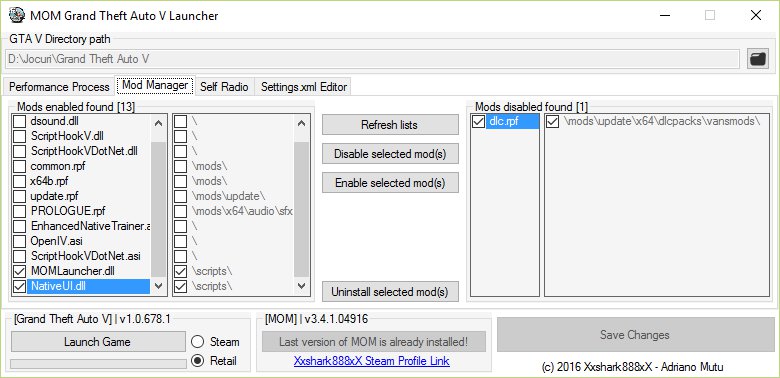The width and height of the screenshot is (780, 378).
Task: Tick the ScriptHookV.dll checkbox
Action: point(19,136)
